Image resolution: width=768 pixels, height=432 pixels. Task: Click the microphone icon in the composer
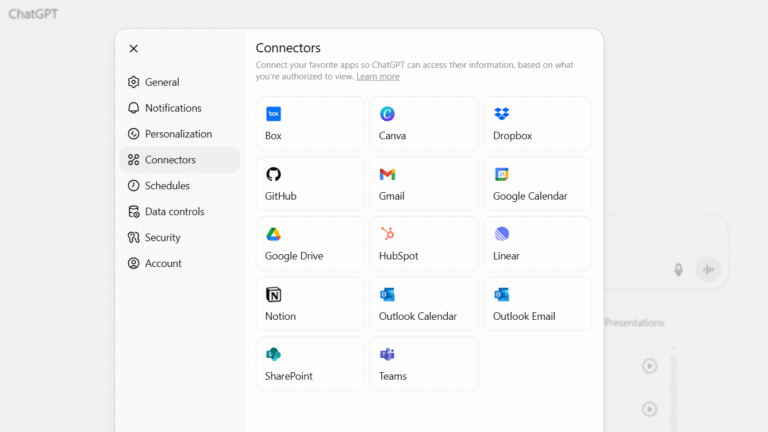pyautogui.click(x=678, y=269)
